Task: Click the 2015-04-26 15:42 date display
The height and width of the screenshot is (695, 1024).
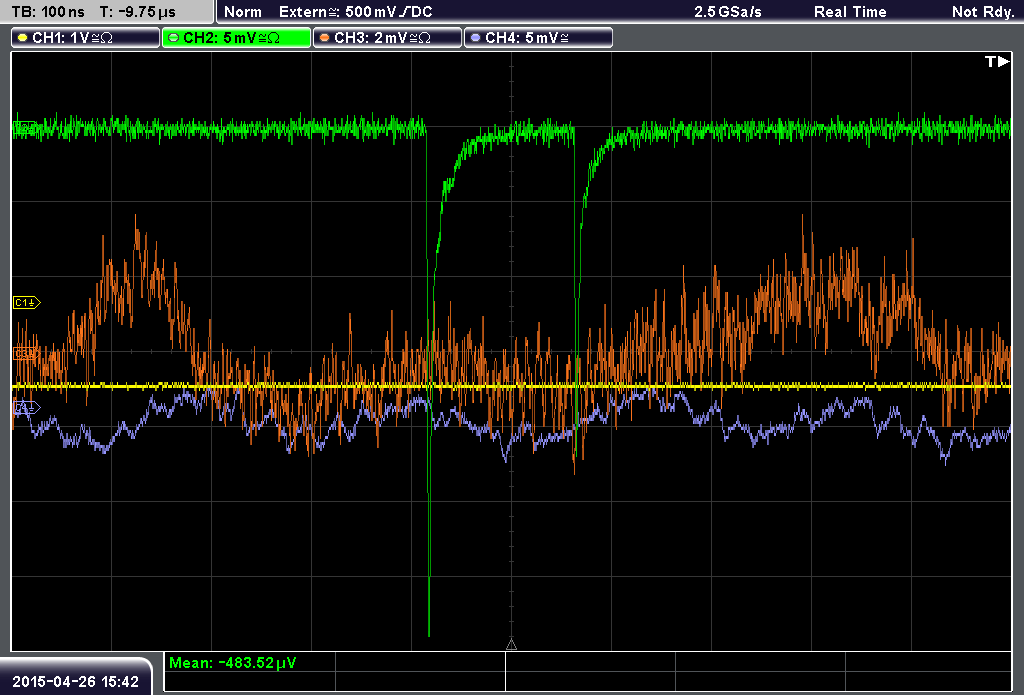Action: pos(76,682)
